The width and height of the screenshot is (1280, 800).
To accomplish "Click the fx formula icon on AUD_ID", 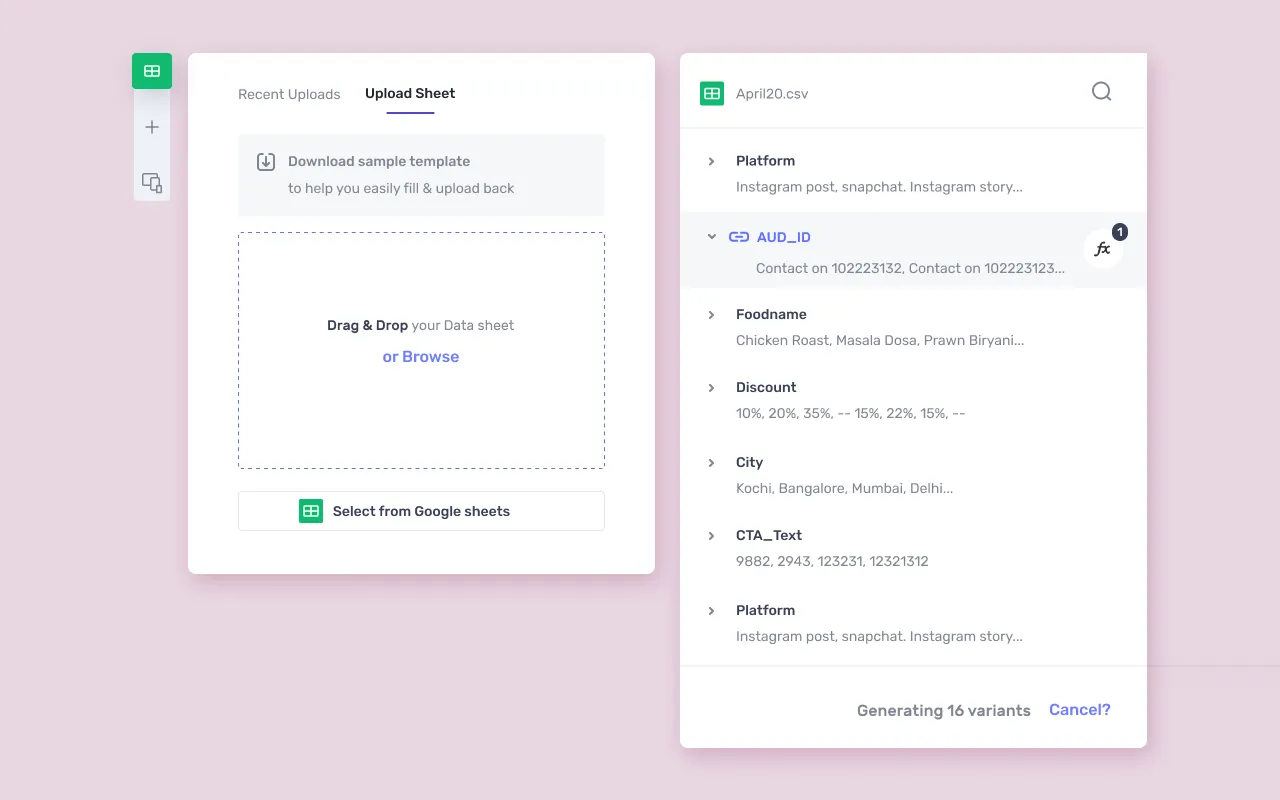I will click(1102, 250).
